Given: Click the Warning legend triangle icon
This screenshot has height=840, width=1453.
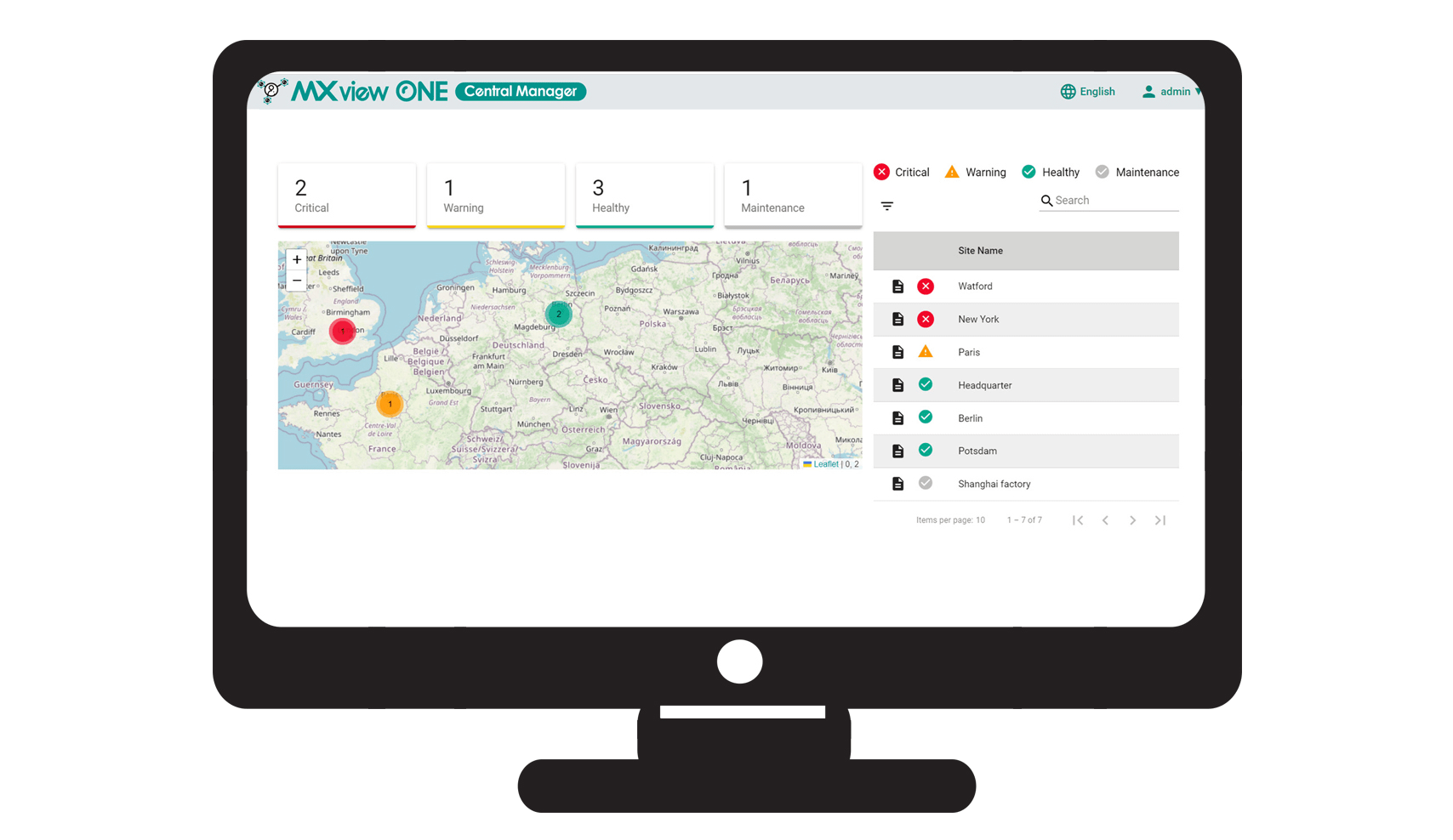Looking at the screenshot, I should click(x=952, y=172).
